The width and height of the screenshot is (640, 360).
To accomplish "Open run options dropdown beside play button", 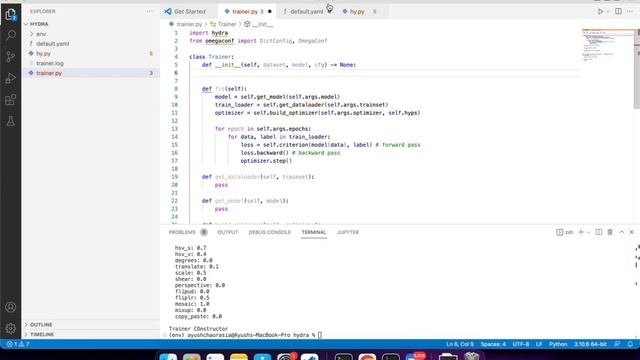I will point(608,11).
